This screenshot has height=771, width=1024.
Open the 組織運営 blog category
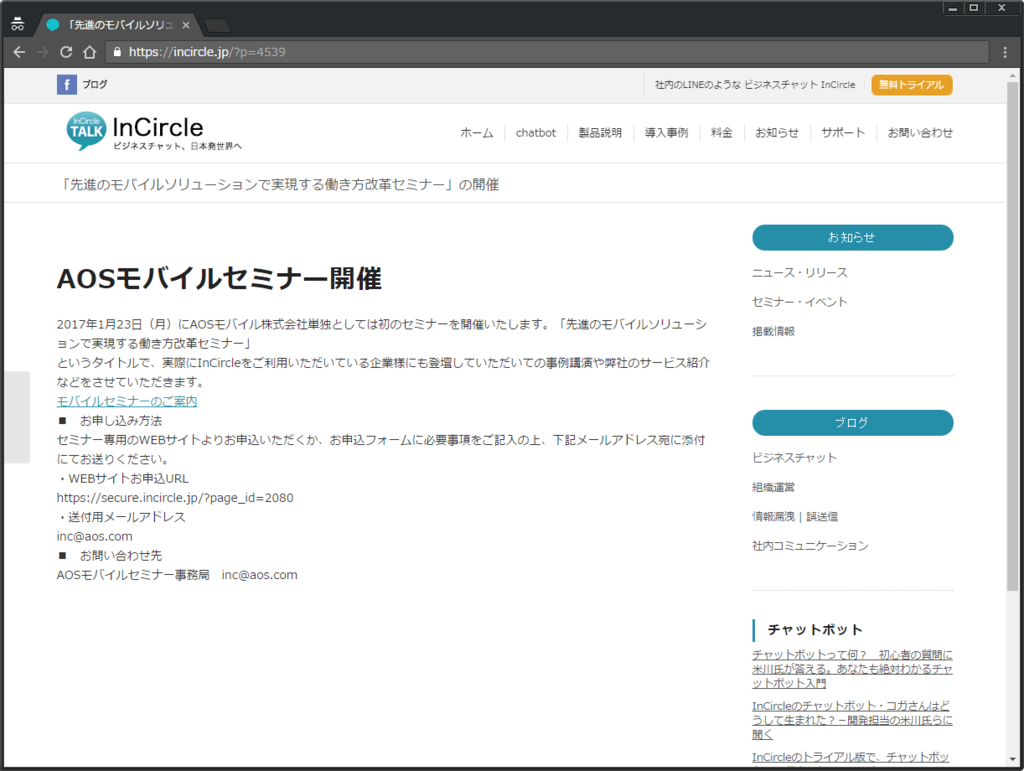pos(773,487)
